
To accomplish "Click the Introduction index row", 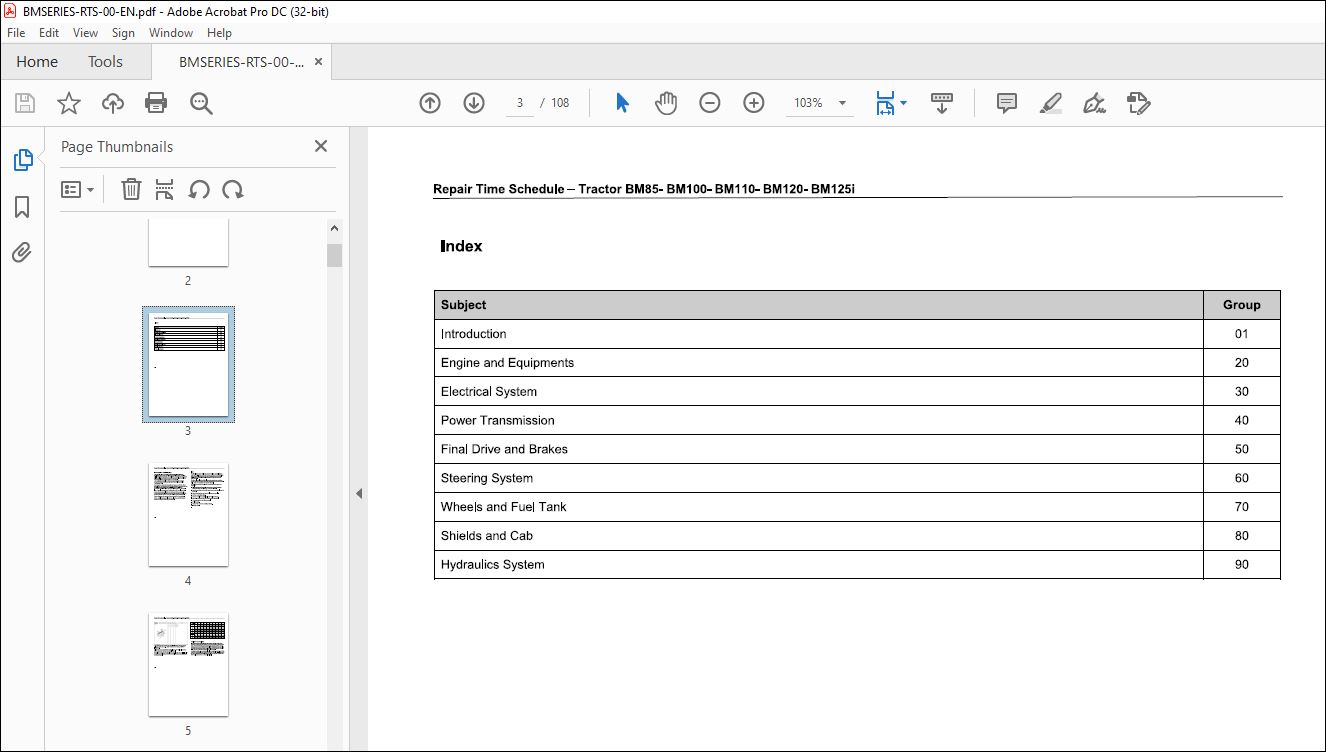I will [857, 334].
